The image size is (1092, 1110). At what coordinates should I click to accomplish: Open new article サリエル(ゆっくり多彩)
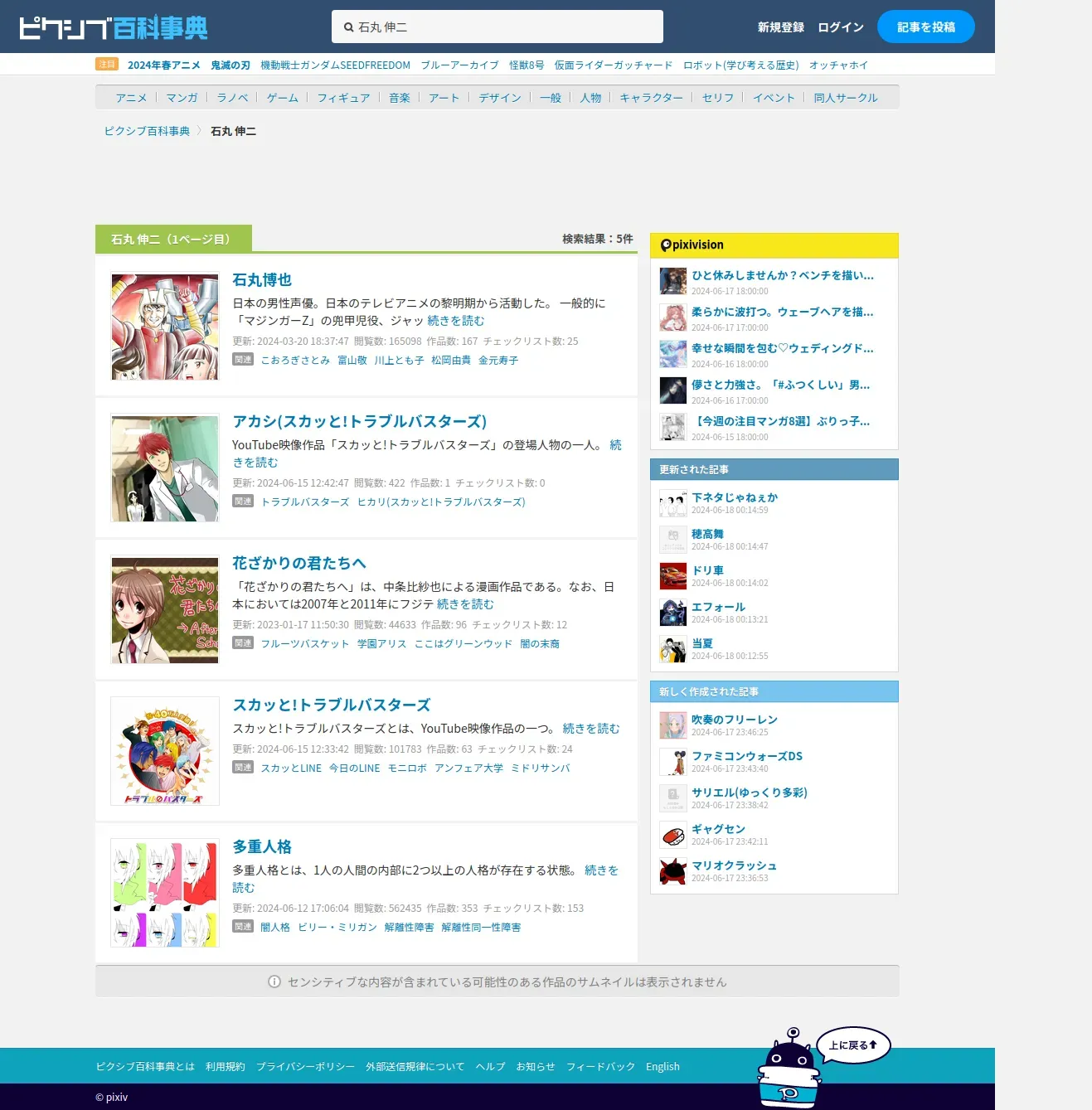pos(750,793)
